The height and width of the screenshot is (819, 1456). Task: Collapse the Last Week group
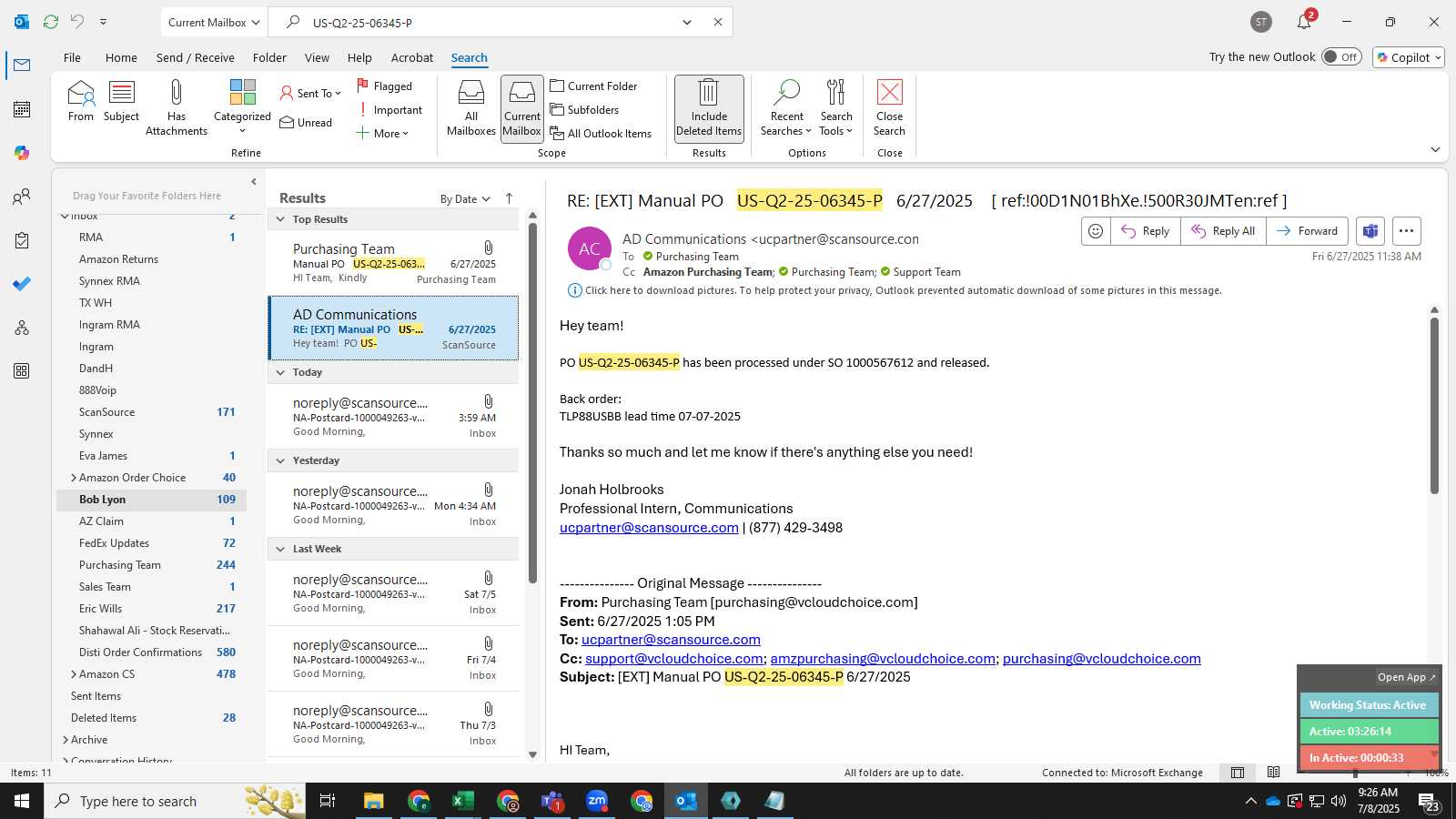click(280, 549)
